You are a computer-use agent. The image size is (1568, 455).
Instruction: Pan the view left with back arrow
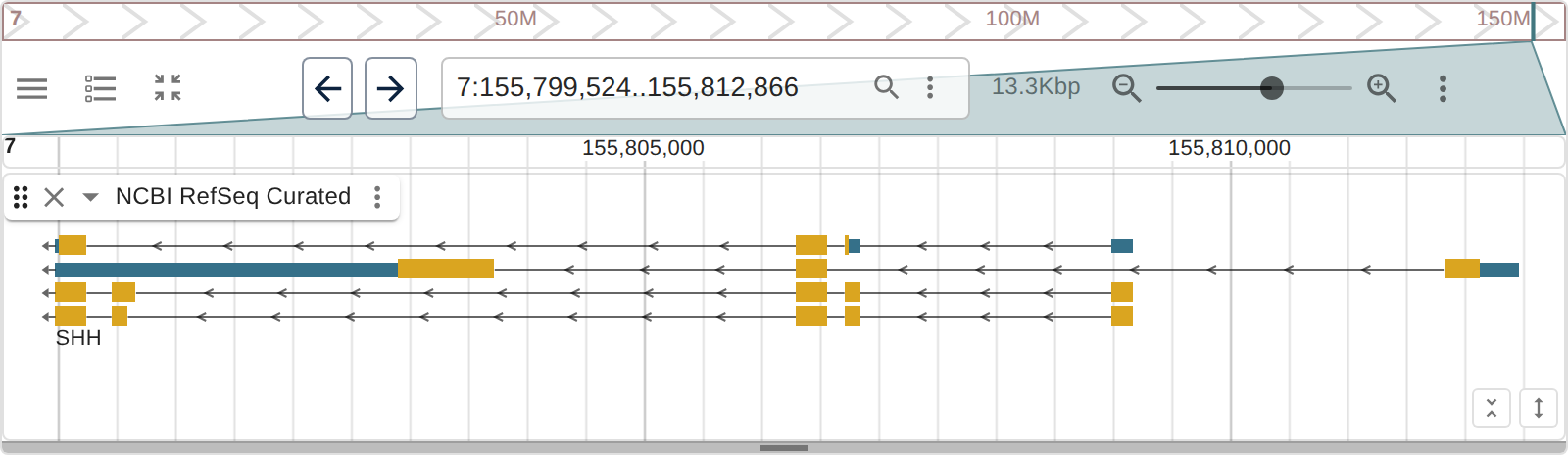point(327,88)
